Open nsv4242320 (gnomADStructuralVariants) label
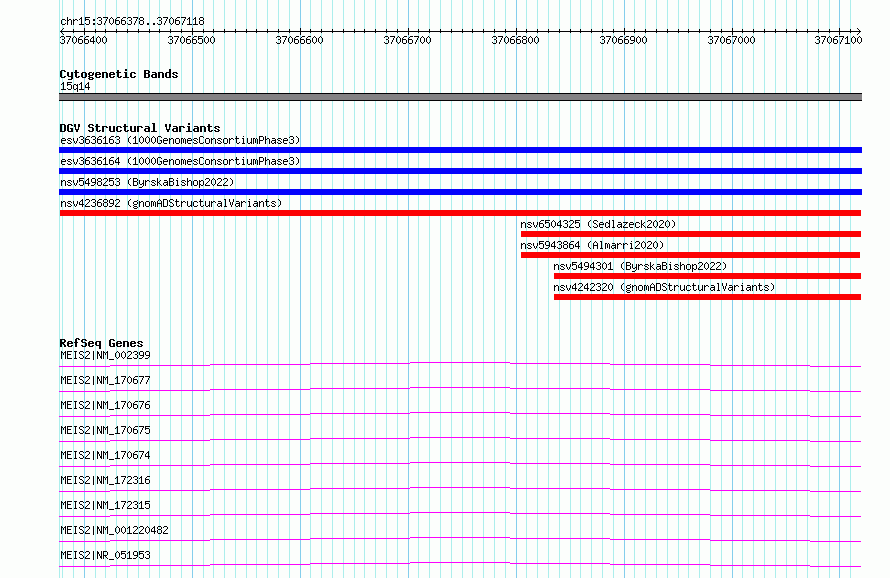This screenshot has width=890, height=578. point(664,287)
